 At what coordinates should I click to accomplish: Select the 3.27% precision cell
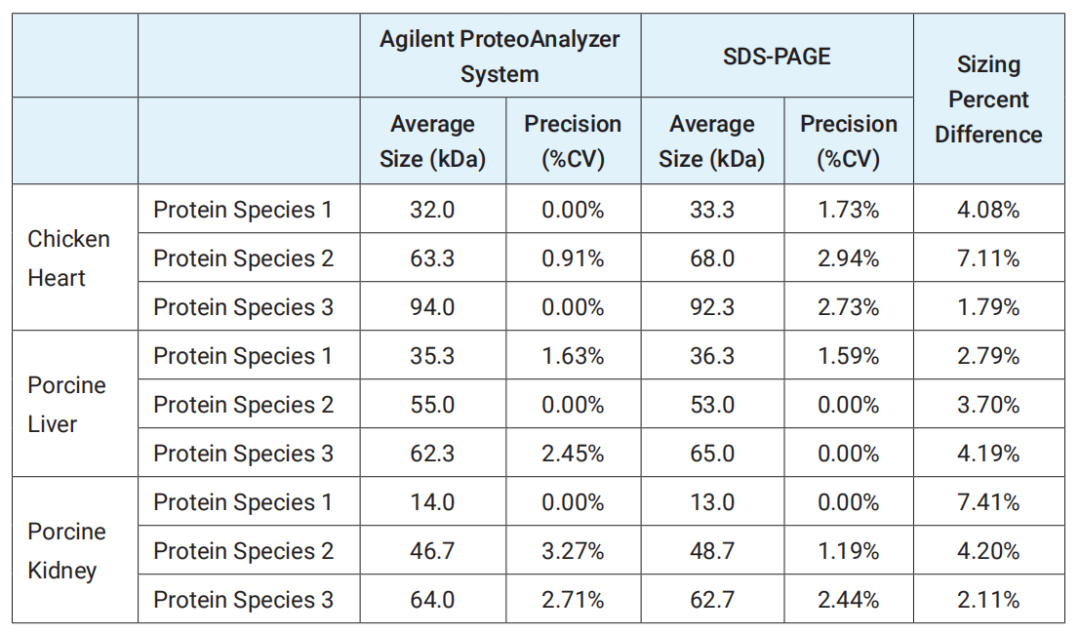tap(573, 551)
